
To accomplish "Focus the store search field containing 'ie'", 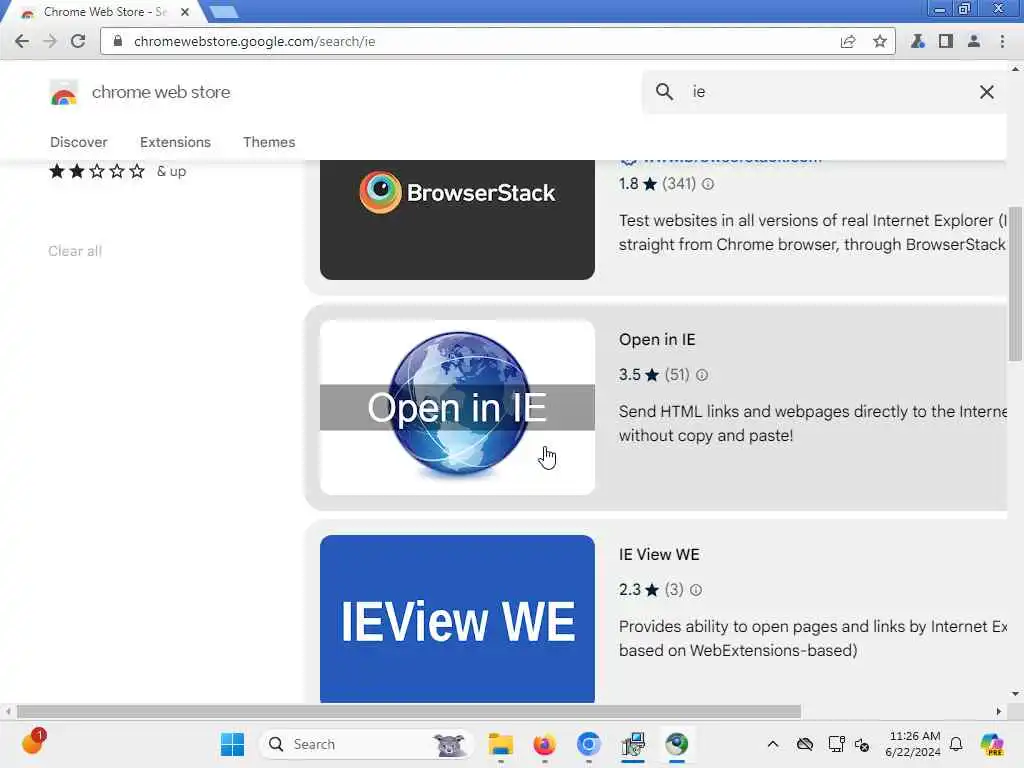I will point(826,91).
